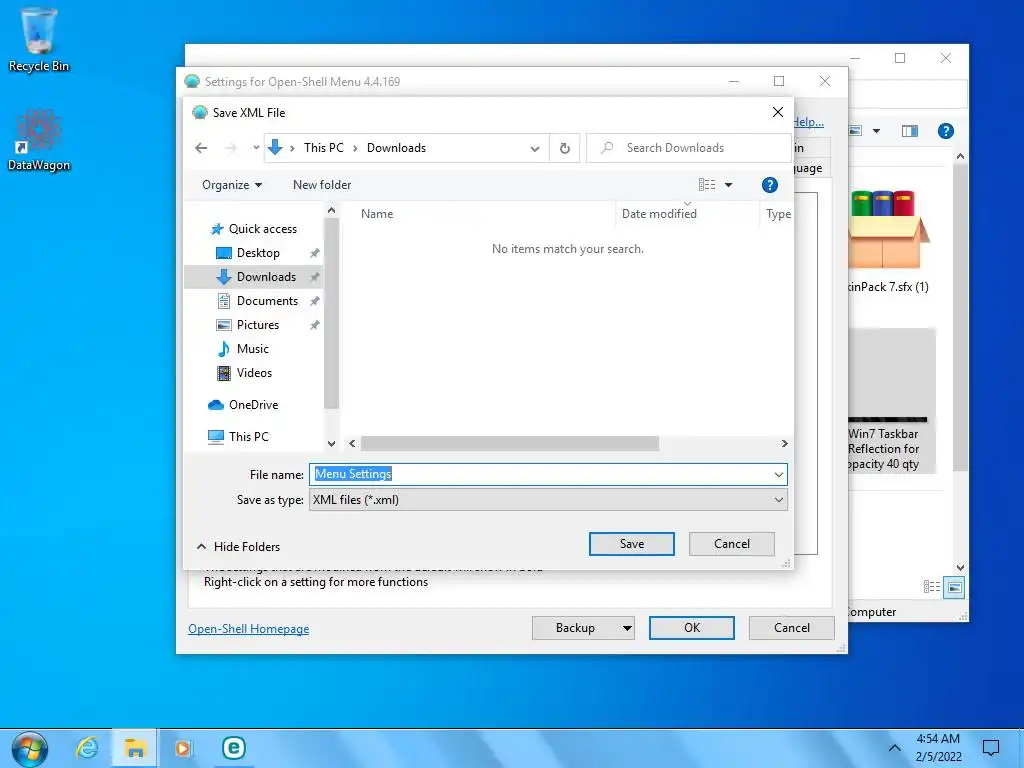Open the Backup button dropdown arrow
Screen dimensions: 1024x768
tap(627, 628)
